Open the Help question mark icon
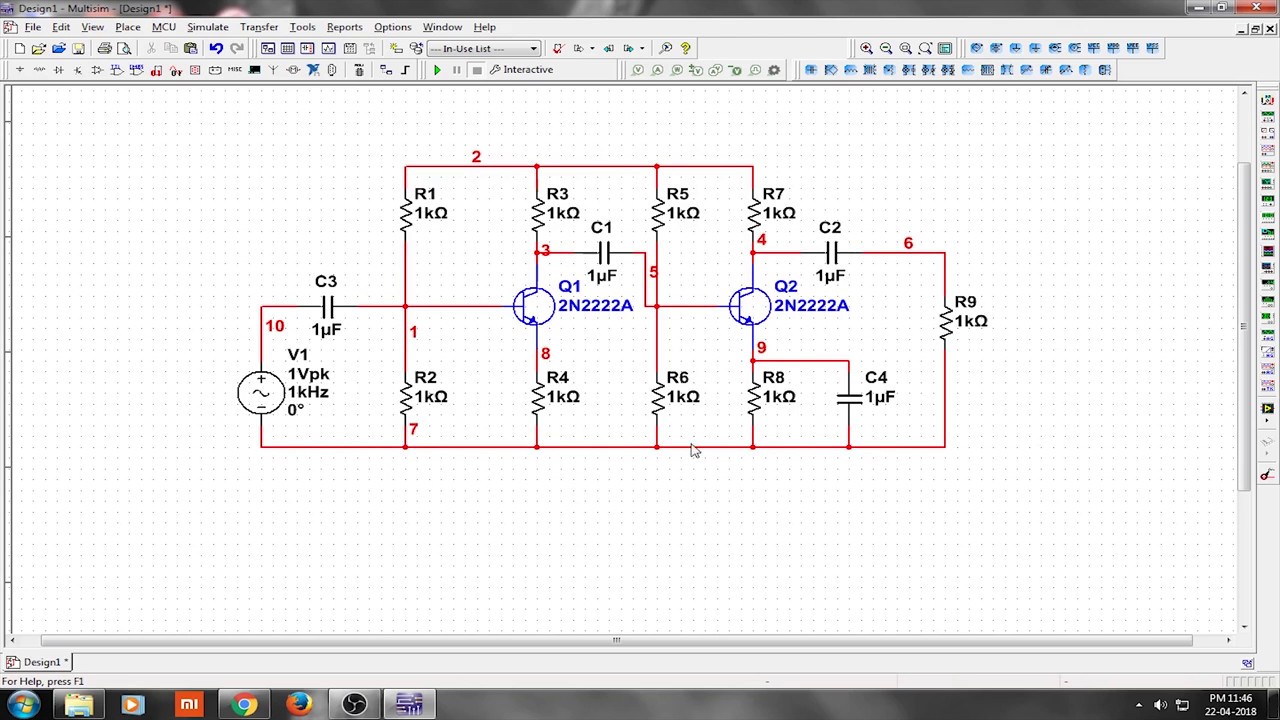 click(685, 48)
